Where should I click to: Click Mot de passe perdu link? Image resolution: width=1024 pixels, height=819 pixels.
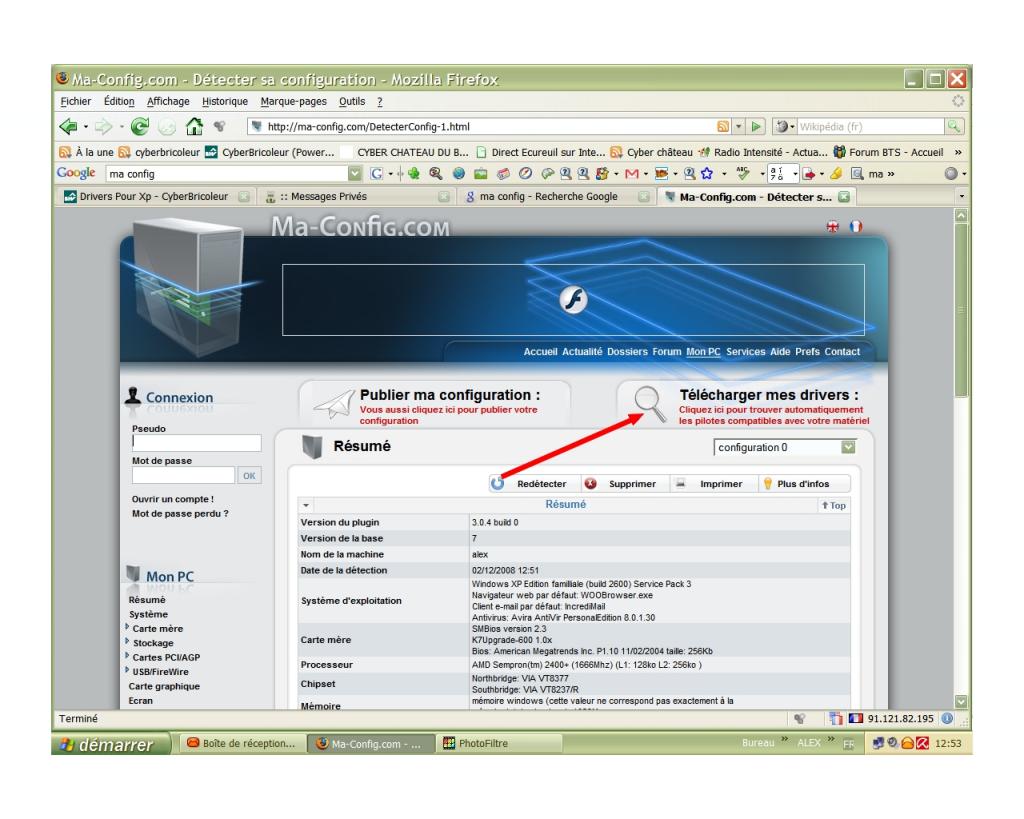point(180,513)
